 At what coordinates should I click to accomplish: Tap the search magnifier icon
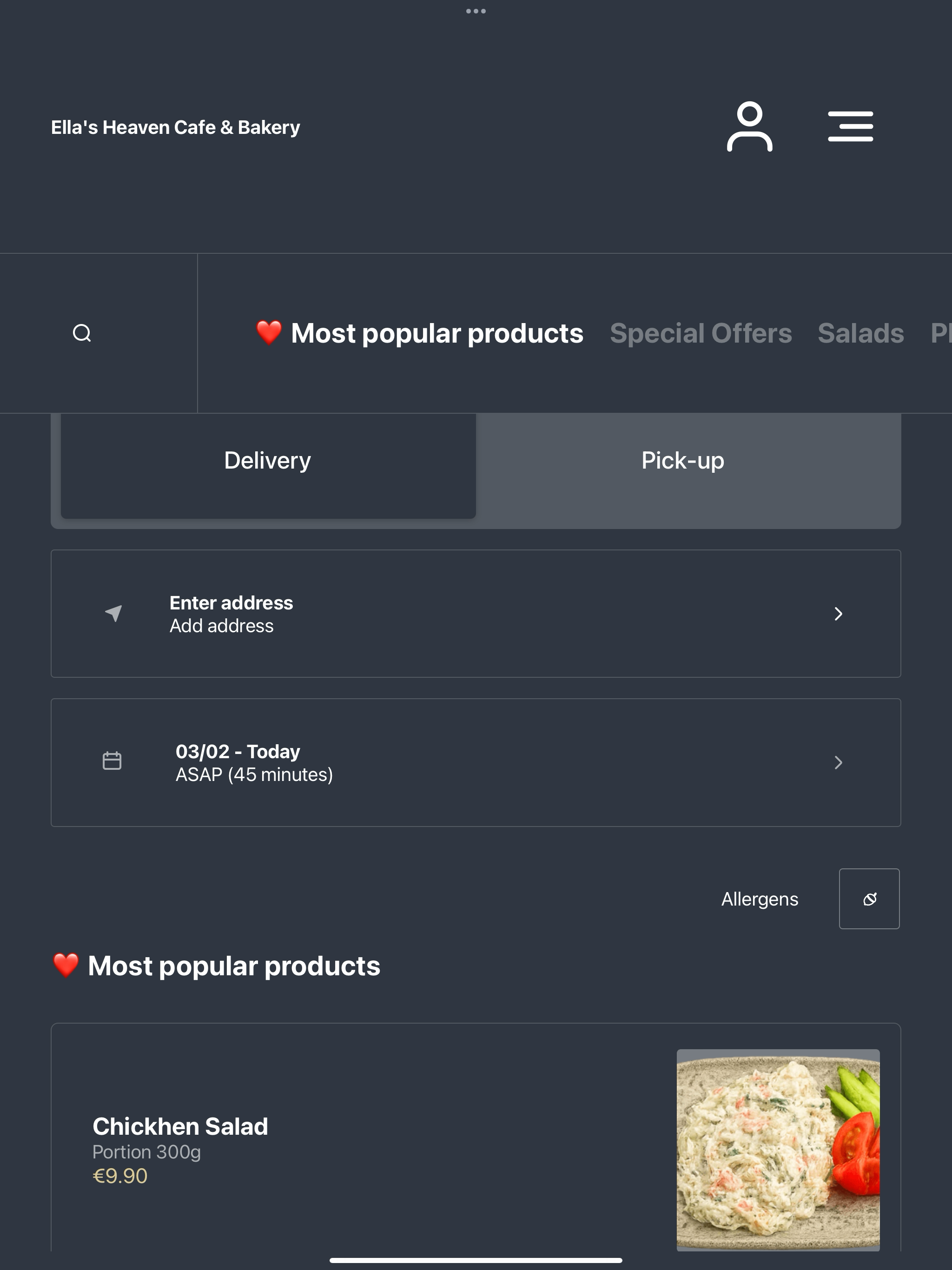click(82, 333)
